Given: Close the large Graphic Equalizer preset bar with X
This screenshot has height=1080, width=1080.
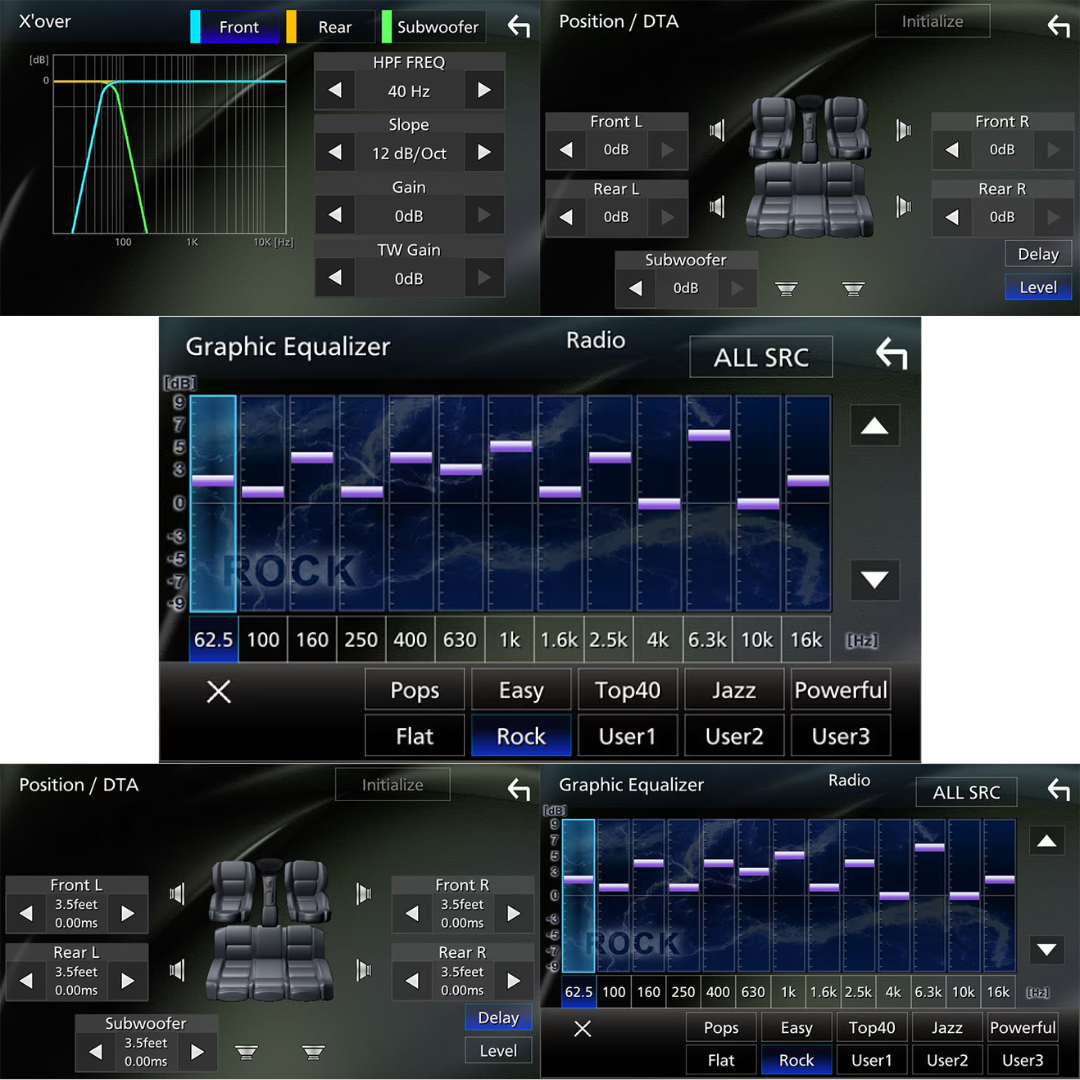Looking at the screenshot, I should coord(218,691).
